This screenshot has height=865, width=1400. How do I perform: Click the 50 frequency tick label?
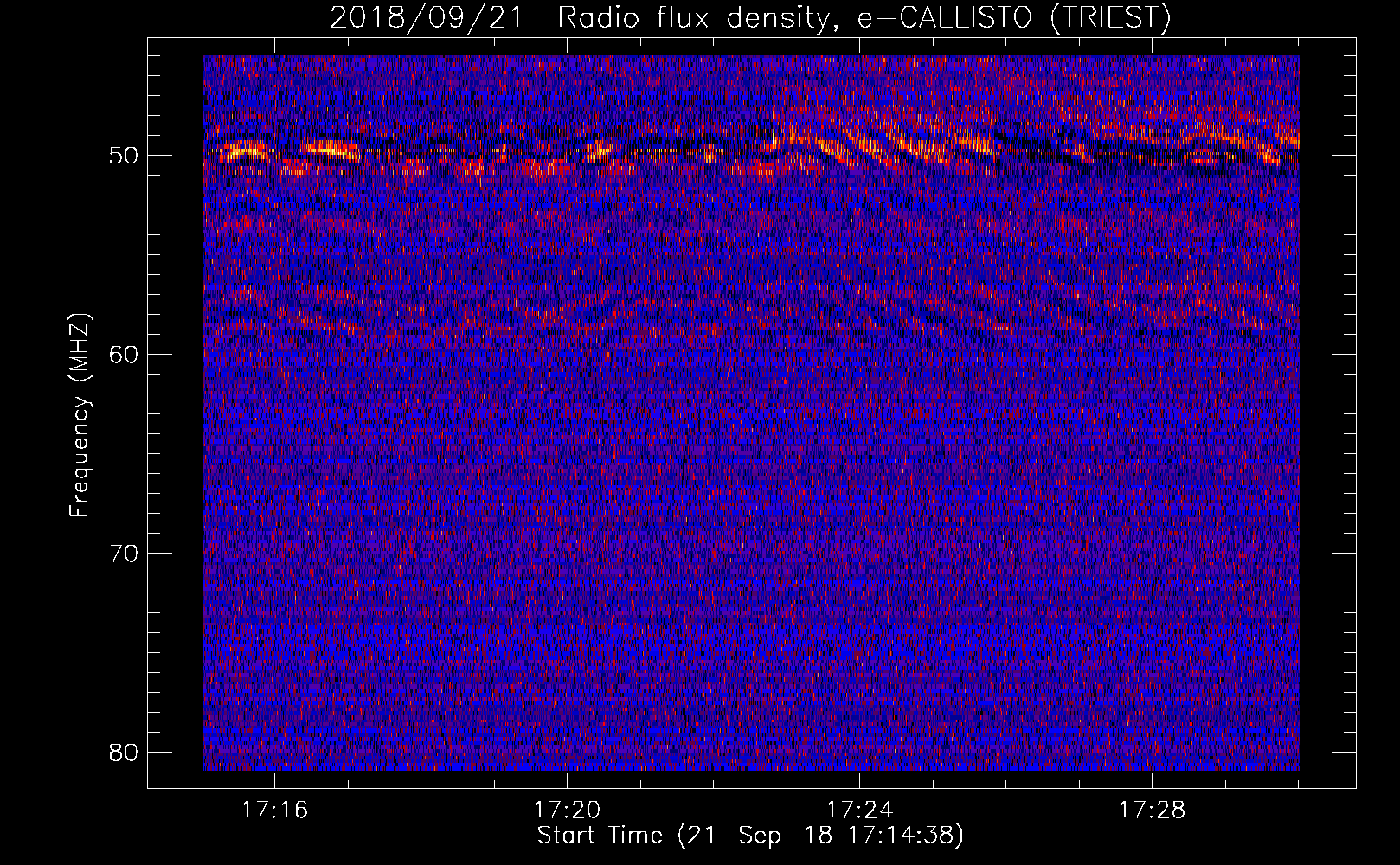tap(124, 156)
